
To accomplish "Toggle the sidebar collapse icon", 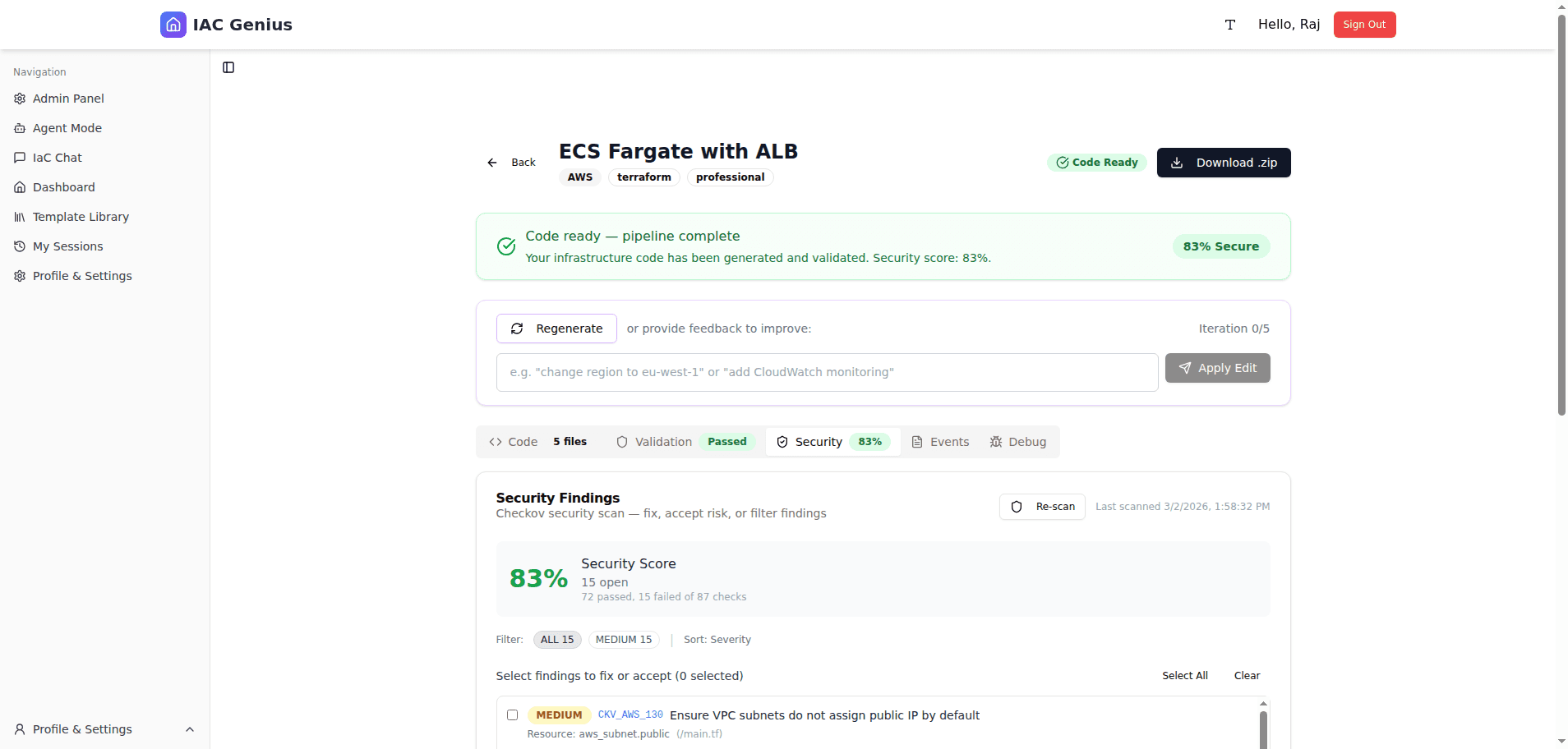I will pyautogui.click(x=228, y=67).
